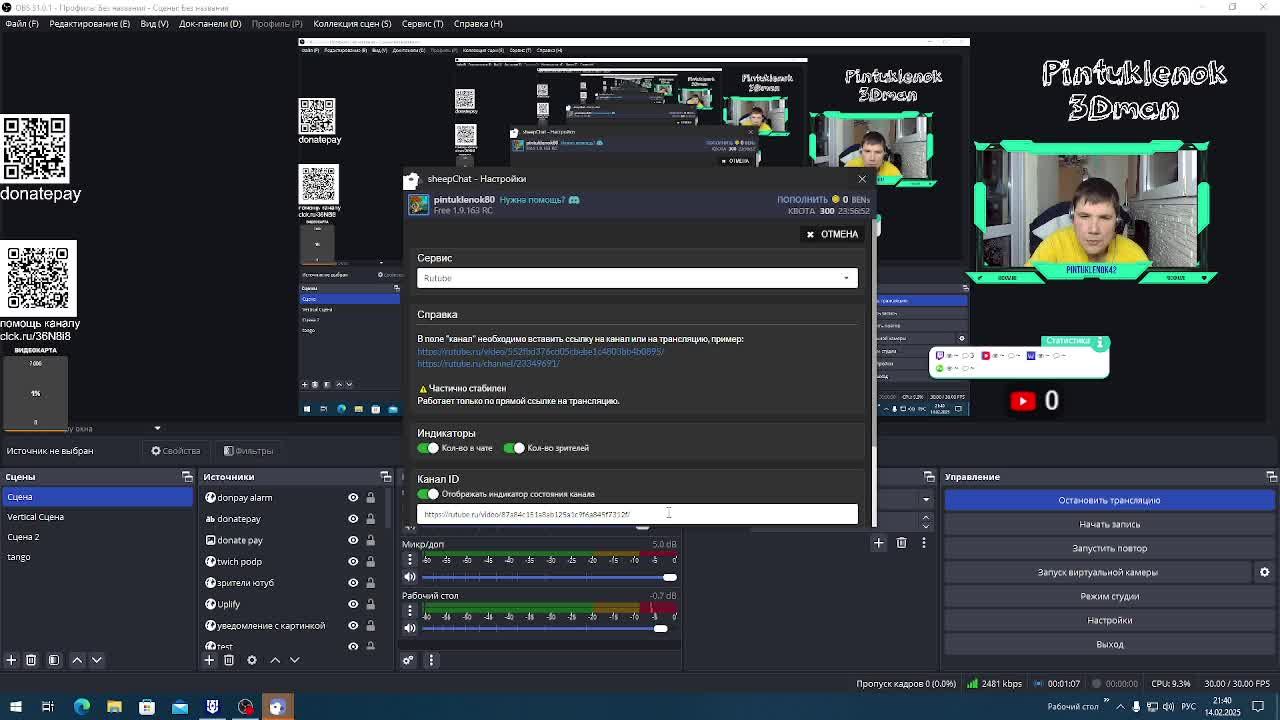Open the Discord help icon in sheepChat

(x=574, y=200)
